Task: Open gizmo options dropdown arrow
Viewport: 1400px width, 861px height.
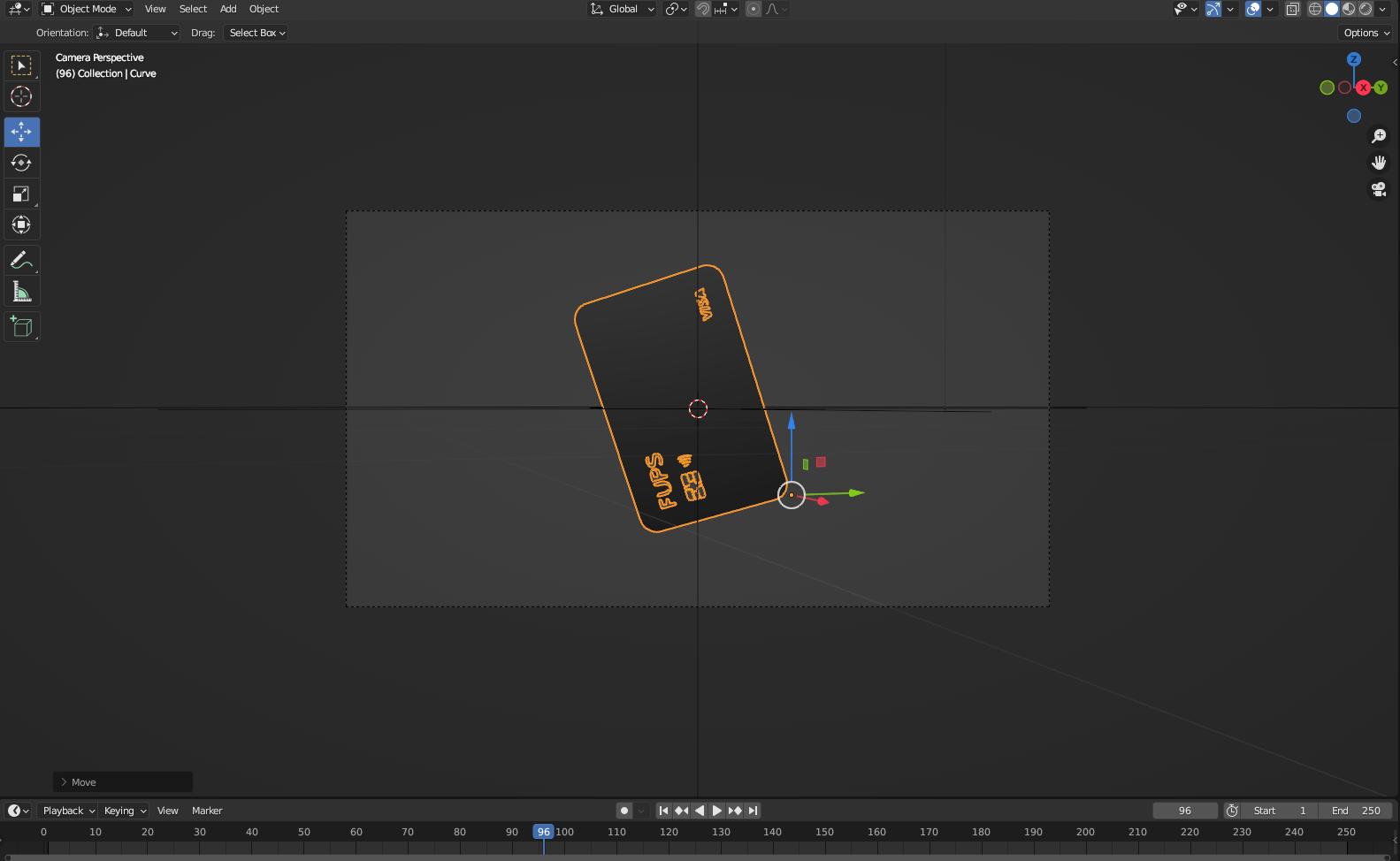Action: pyautogui.click(x=1230, y=9)
